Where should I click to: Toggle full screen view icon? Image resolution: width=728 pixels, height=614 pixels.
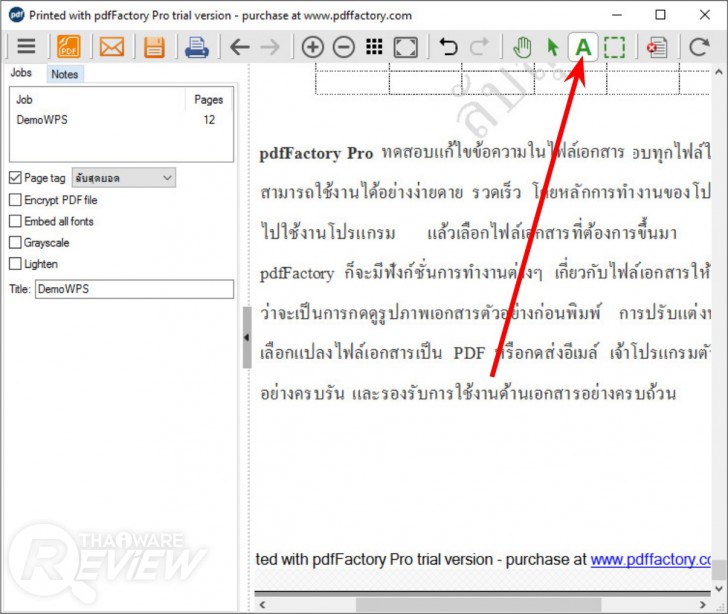tap(405, 47)
